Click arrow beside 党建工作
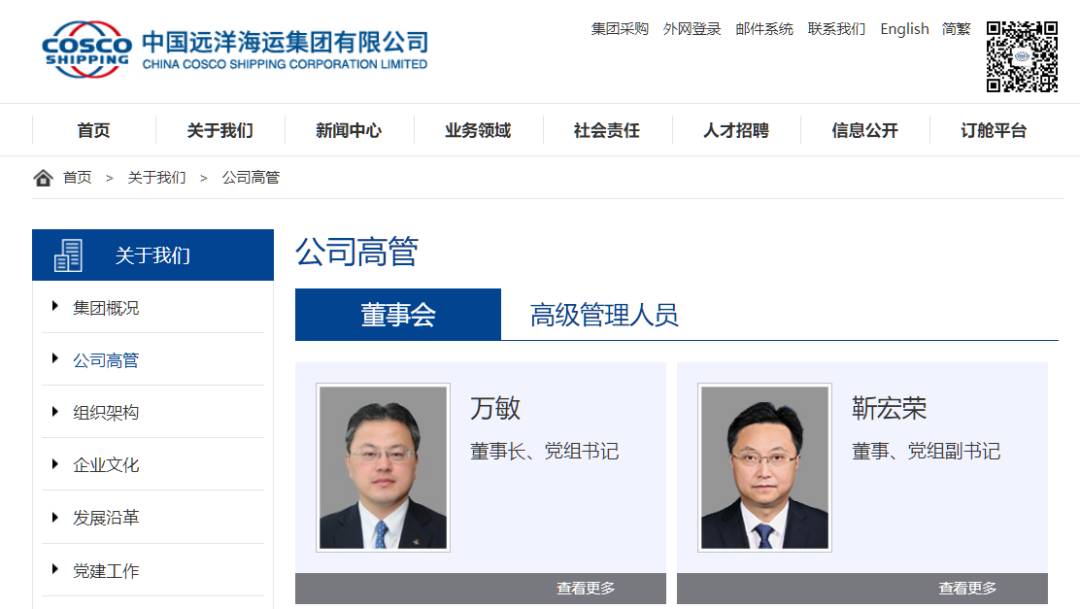This screenshot has height=609, width=1080. point(55,569)
